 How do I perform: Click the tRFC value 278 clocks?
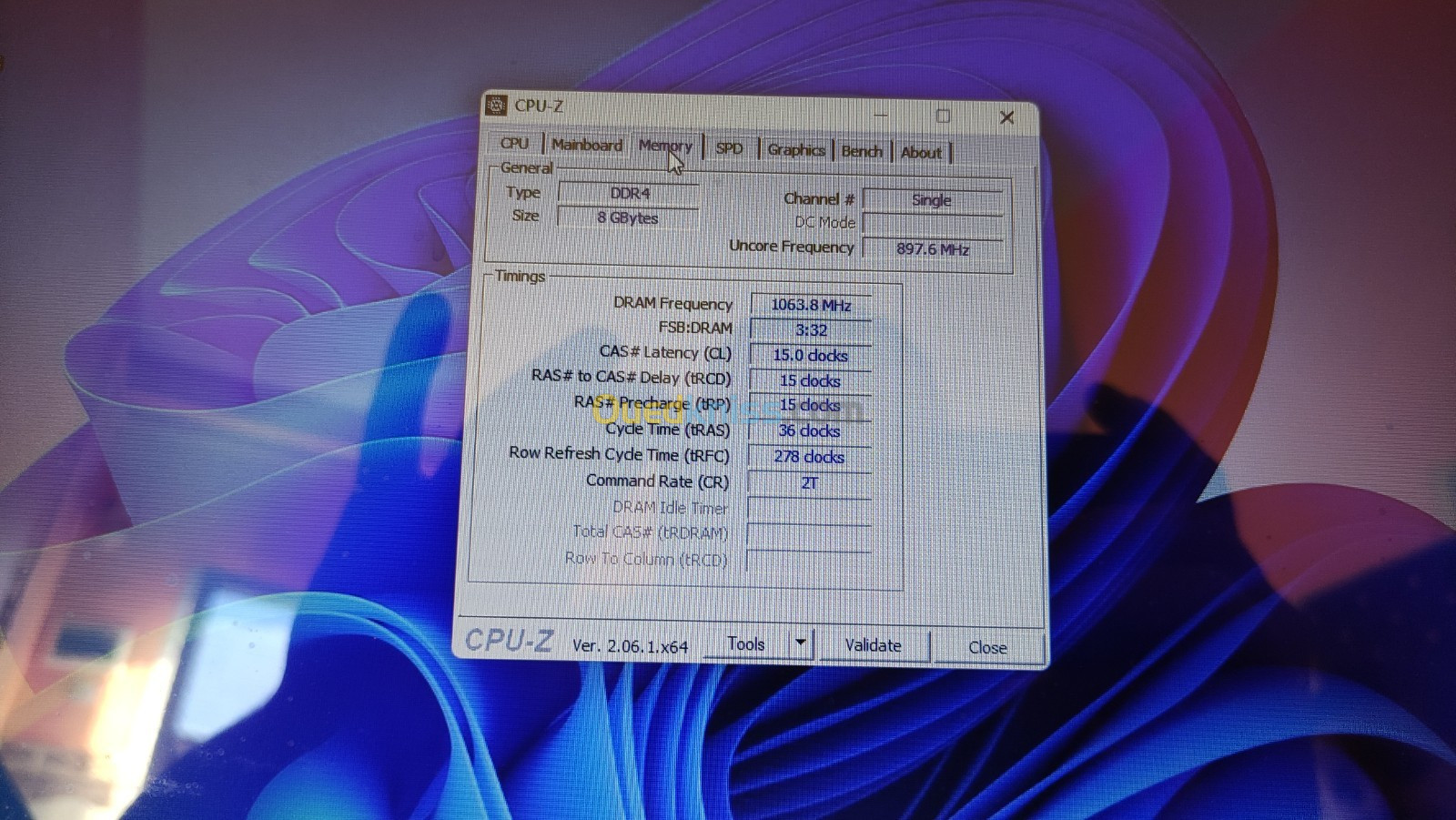(x=809, y=457)
